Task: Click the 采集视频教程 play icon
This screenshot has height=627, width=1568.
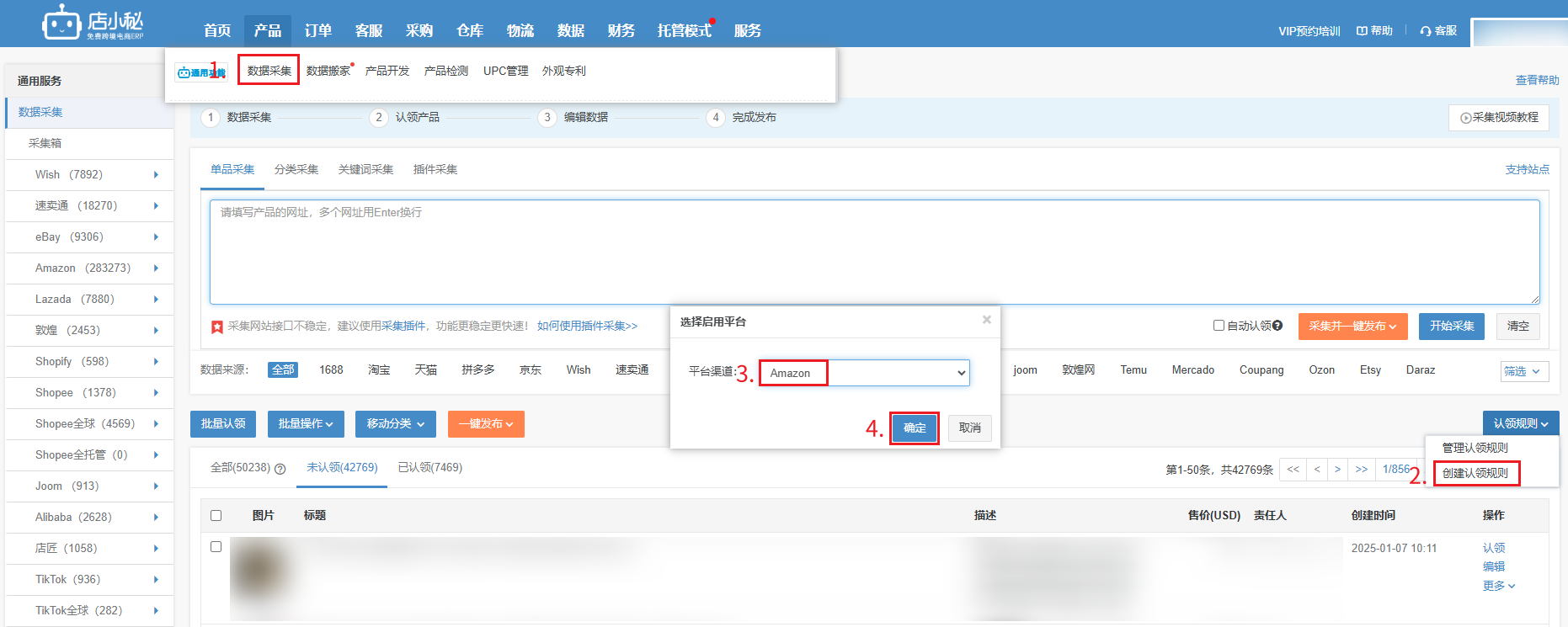Action: tap(1466, 118)
